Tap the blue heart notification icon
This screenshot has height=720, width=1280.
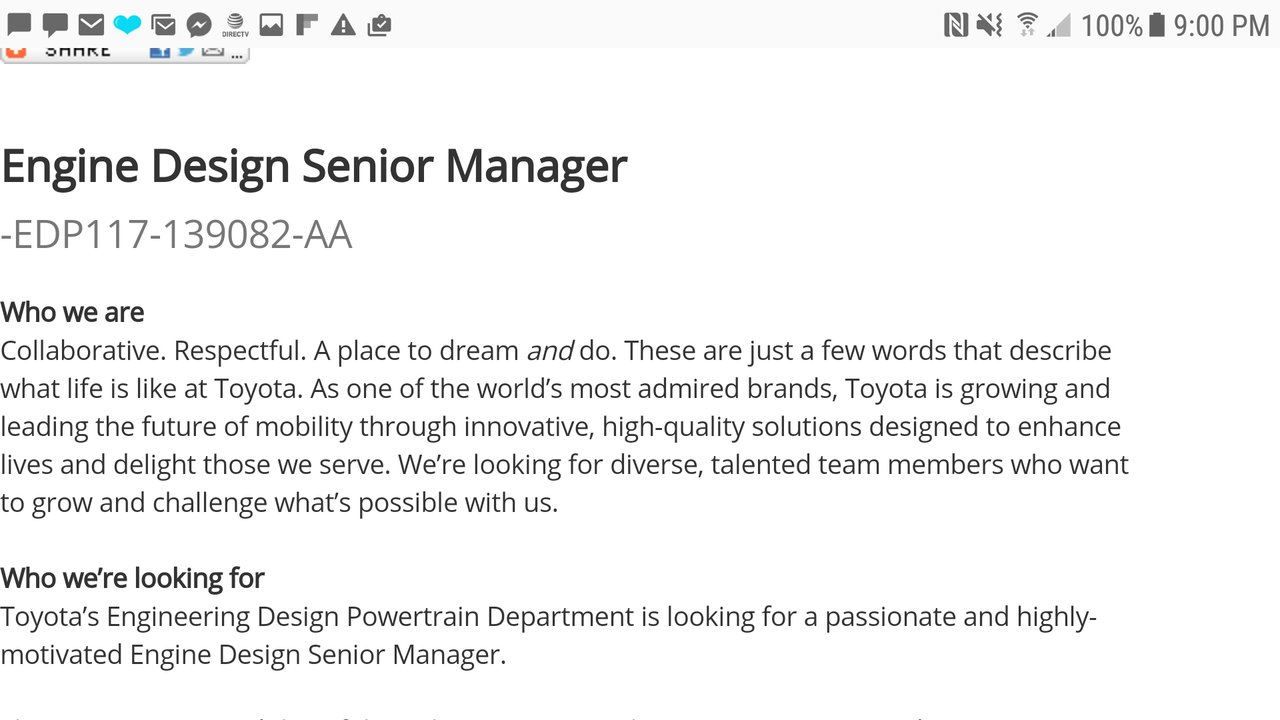pos(127,25)
